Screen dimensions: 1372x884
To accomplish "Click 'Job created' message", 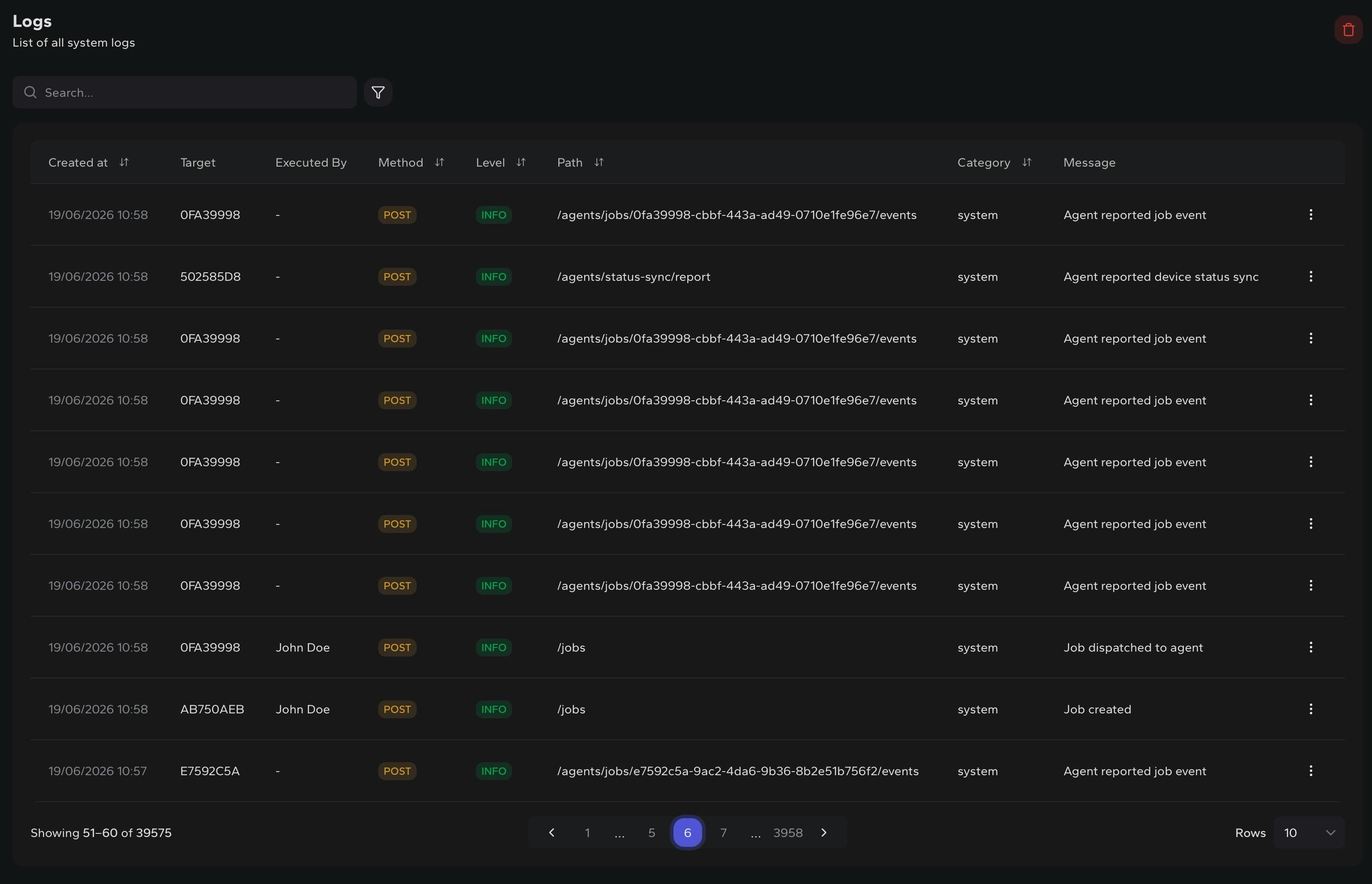I will [x=1097, y=709].
